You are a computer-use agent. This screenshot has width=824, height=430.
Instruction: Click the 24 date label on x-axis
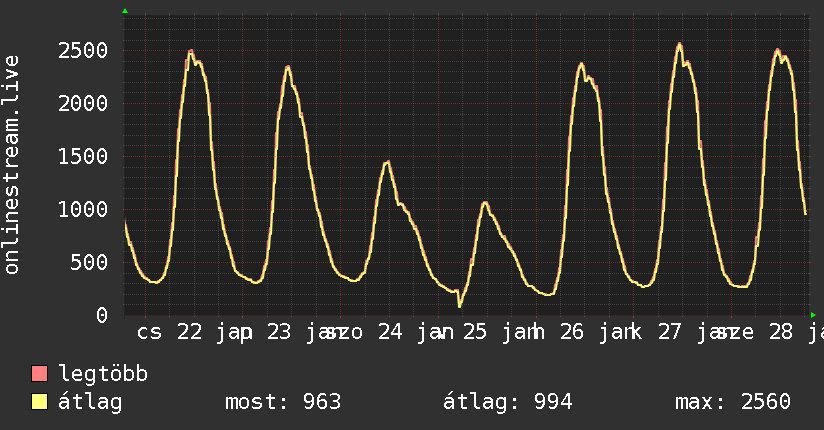(390, 332)
